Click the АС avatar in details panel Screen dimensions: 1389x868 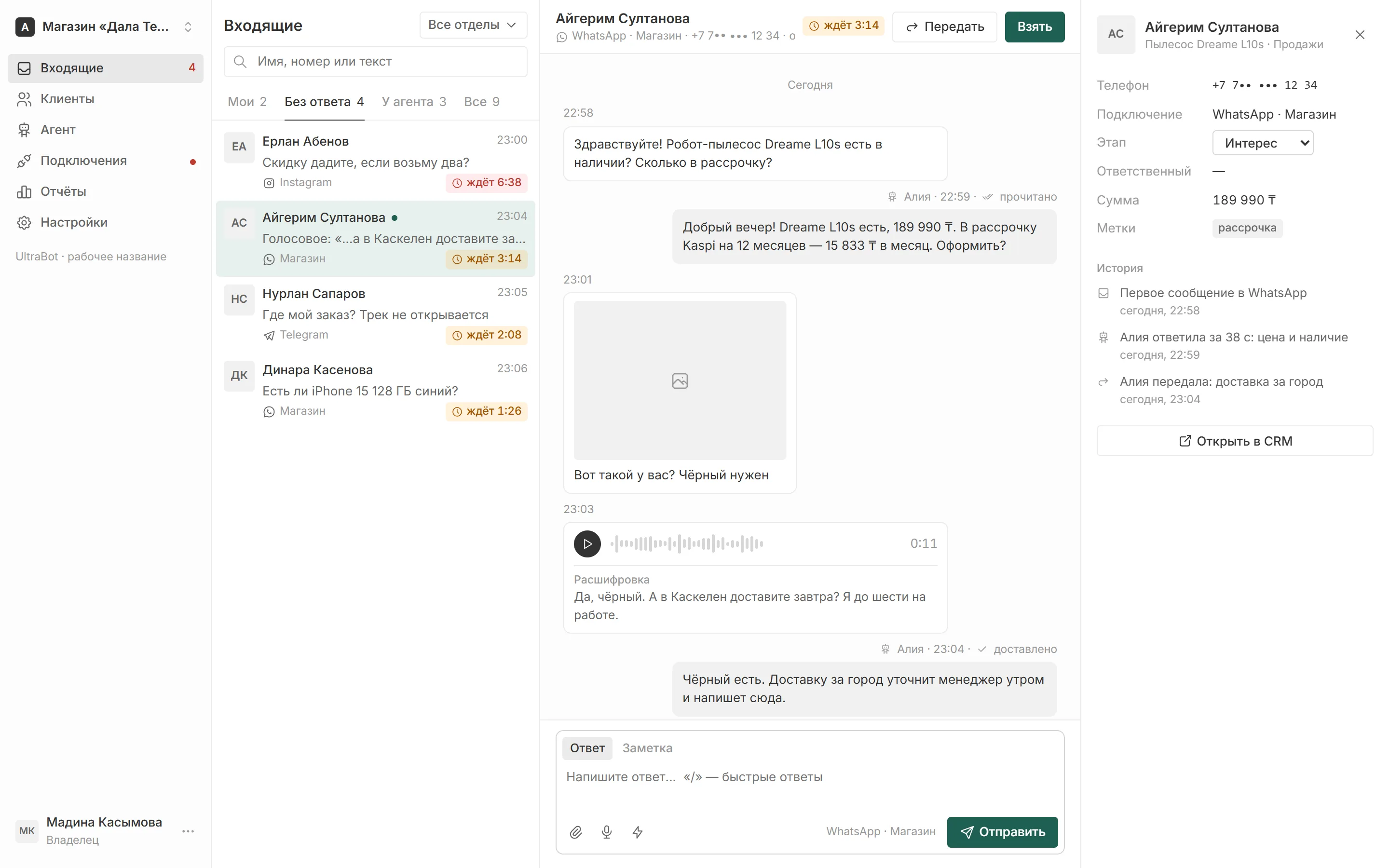coord(1115,34)
